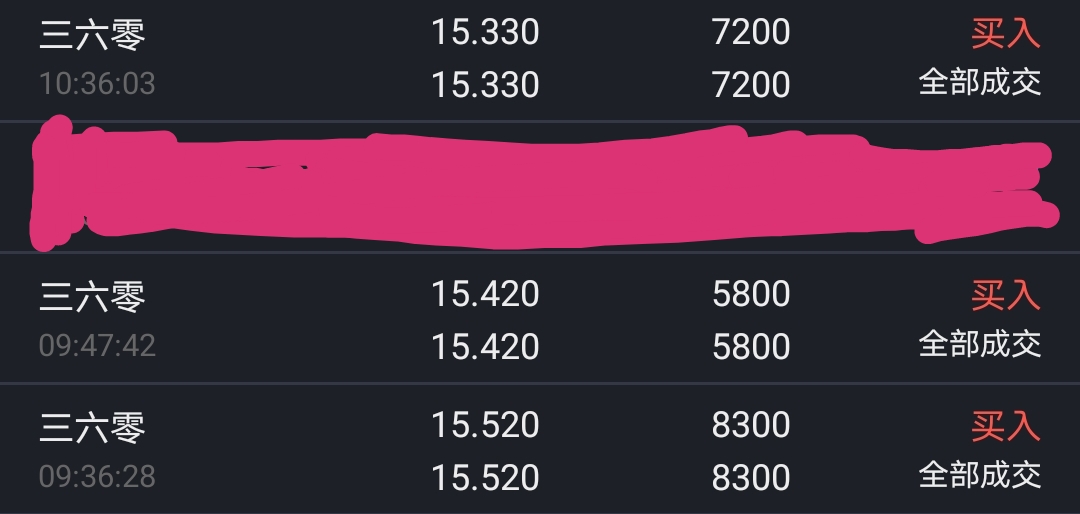Tap 全部成交 status of the 5800 order
1080x514 pixels.
[x=980, y=344]
